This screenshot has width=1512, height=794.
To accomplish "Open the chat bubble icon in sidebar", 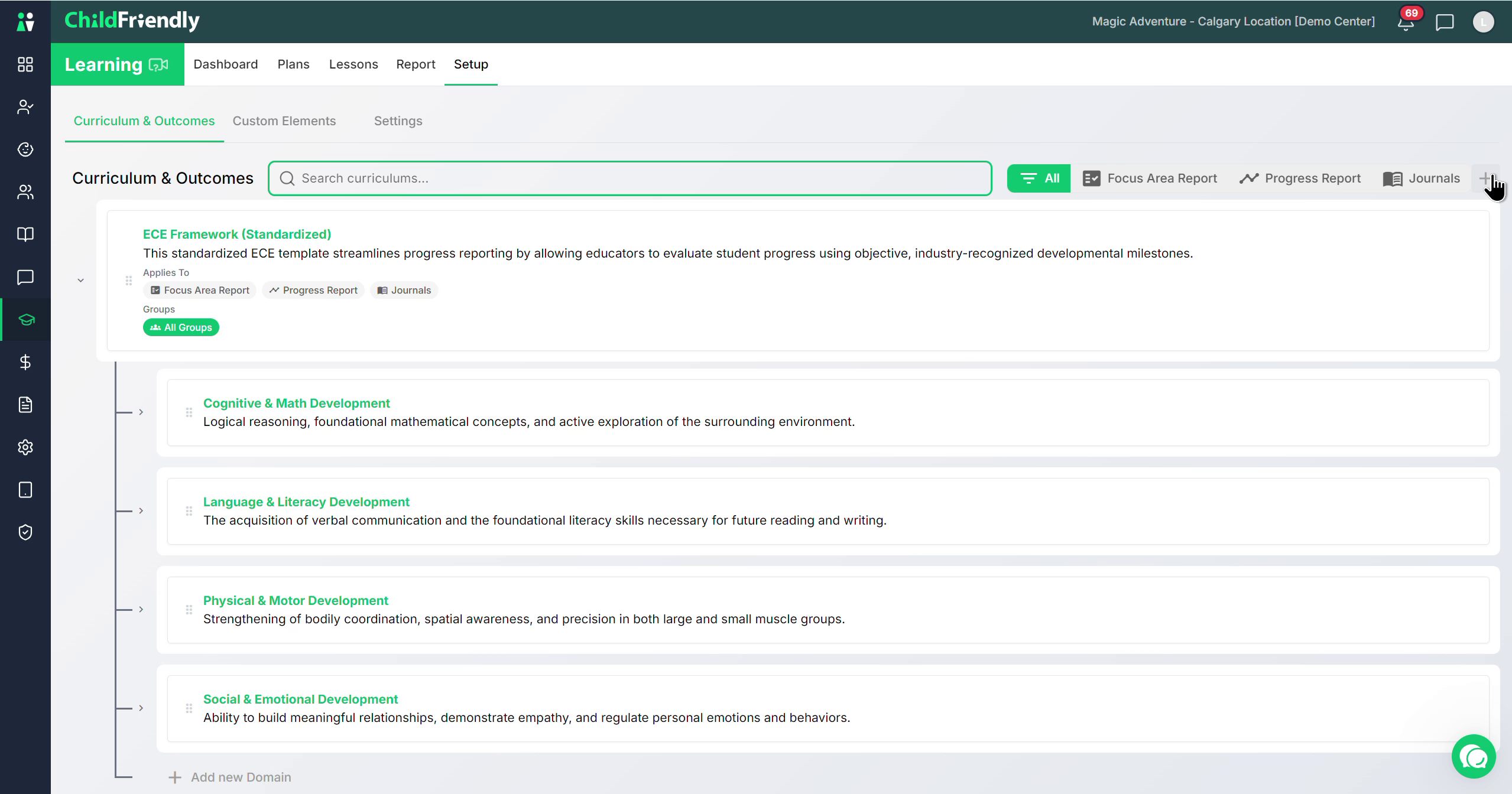I will (x=25, y=277).
